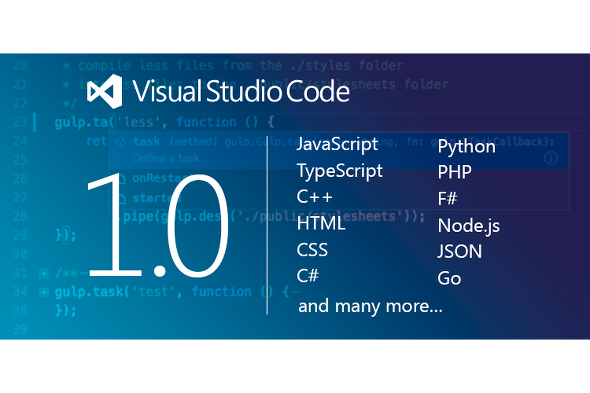This screenshot has height=393, width=590.
Task: Select "TypeScript" in the language list
Action: click(340, 171)
